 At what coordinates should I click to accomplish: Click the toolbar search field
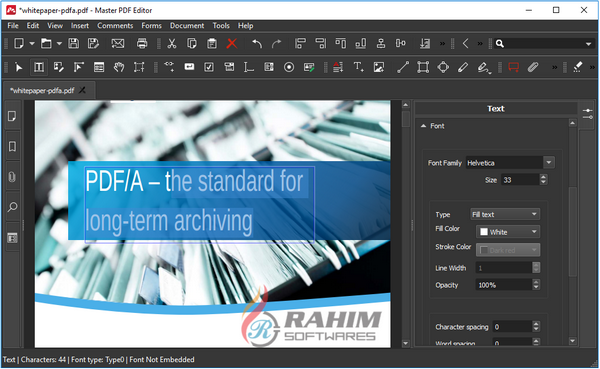click(x=543, y=44)
